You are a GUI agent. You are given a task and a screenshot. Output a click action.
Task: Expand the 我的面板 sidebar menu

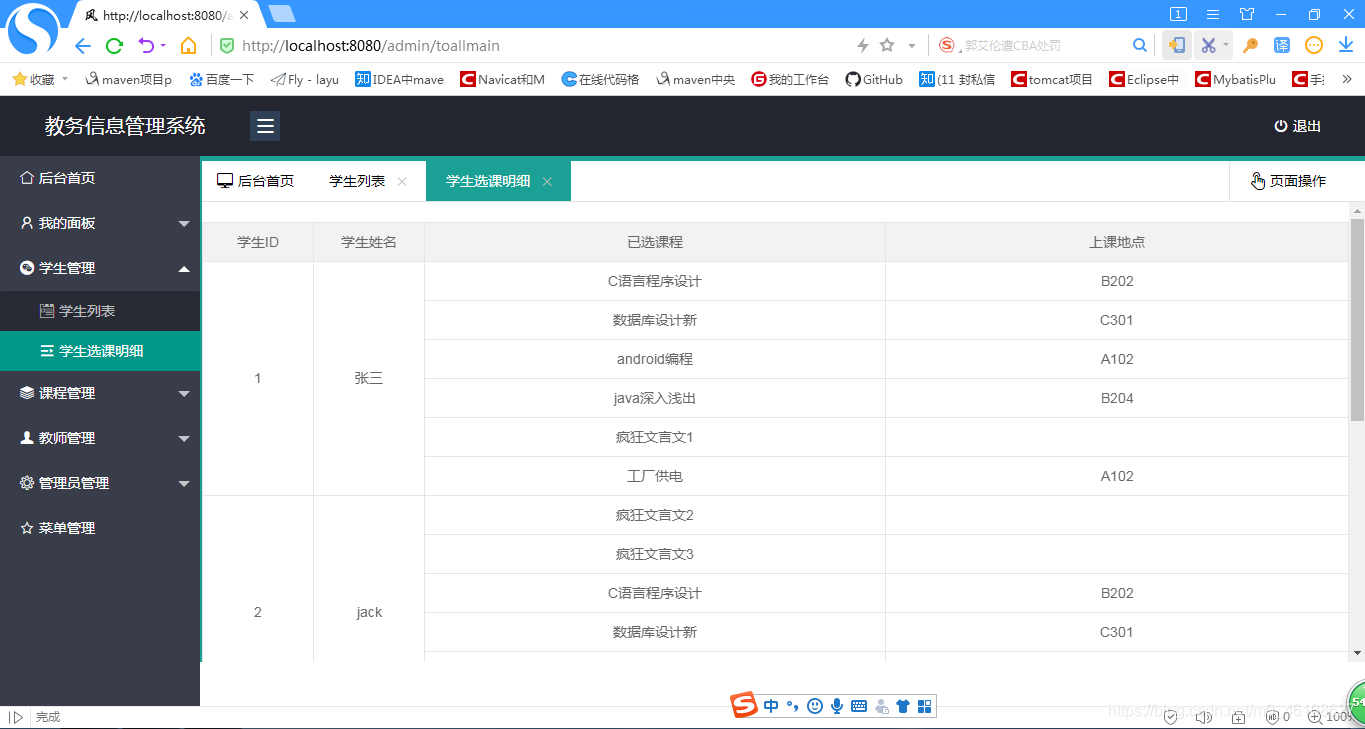(x=100, y=223)
